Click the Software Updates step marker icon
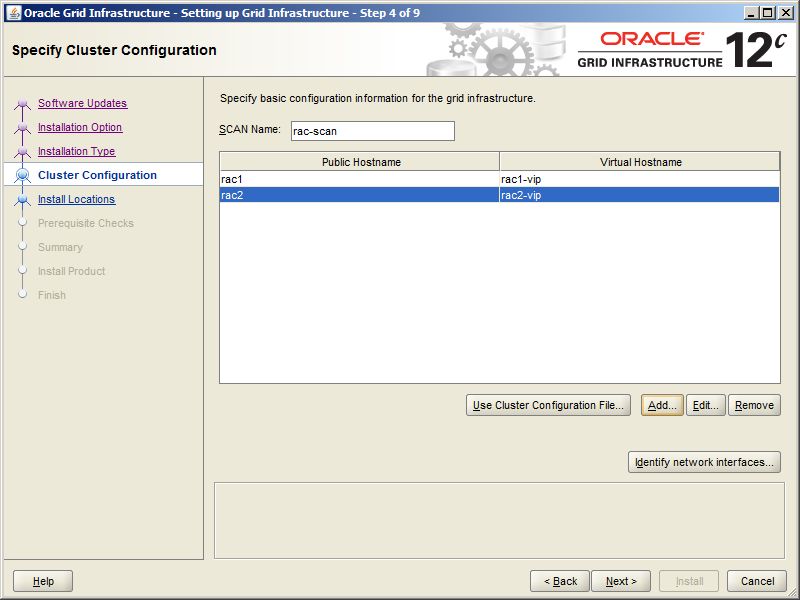The width and height of the screenshot is (800, 600). 22,104
